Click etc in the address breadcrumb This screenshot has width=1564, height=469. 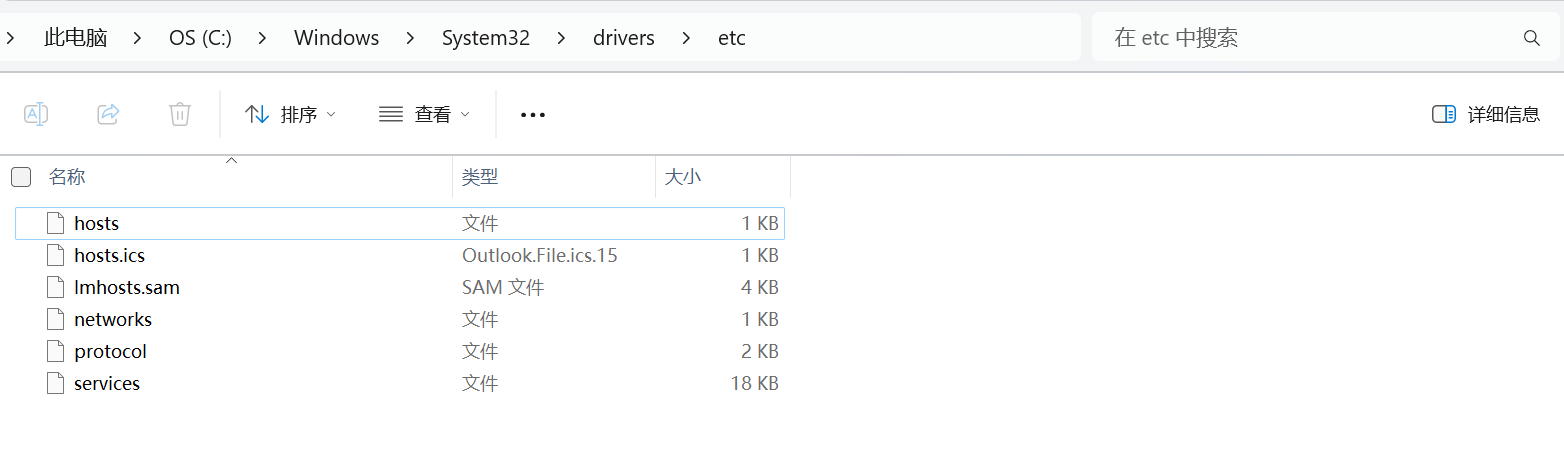[732, 38]
